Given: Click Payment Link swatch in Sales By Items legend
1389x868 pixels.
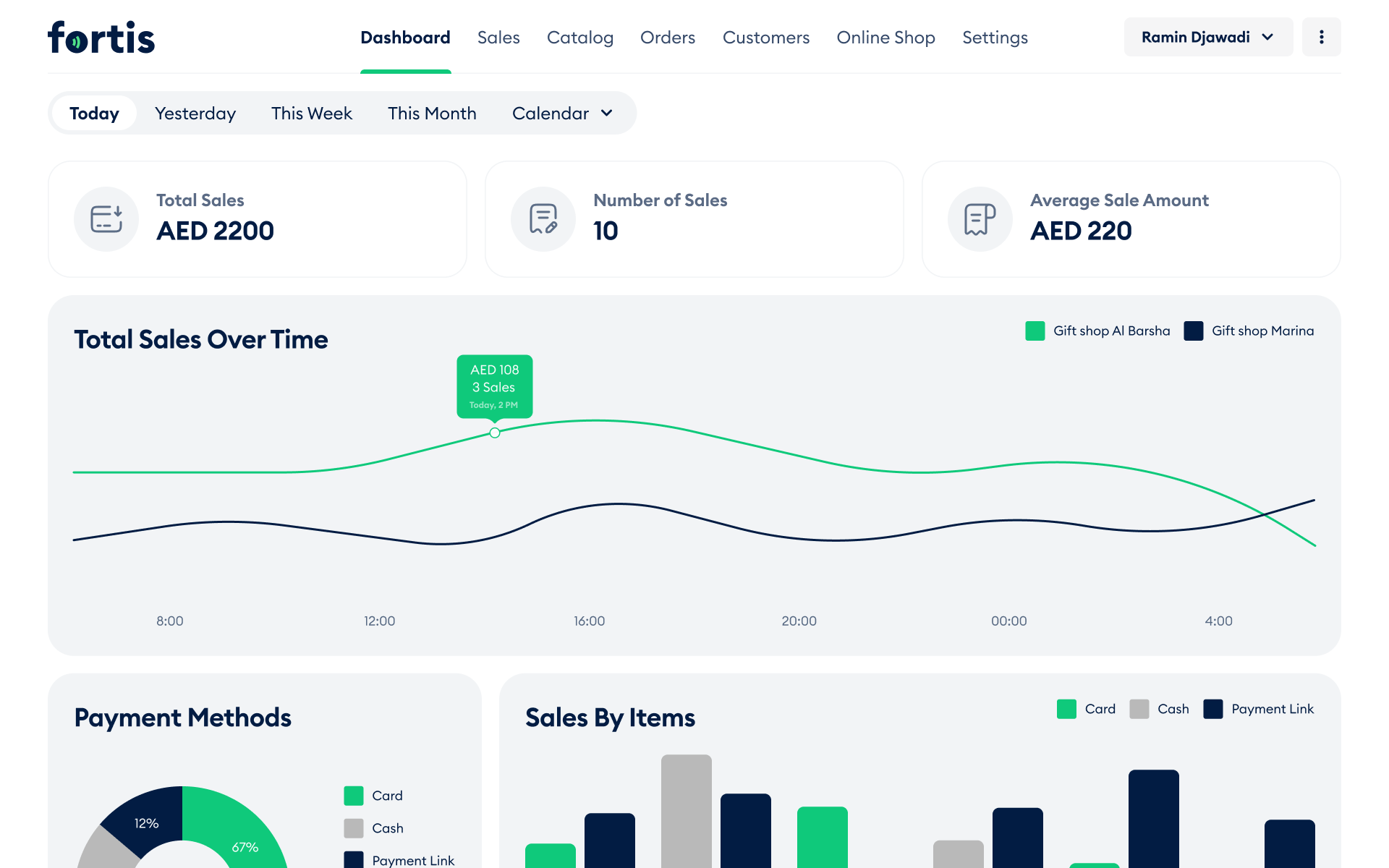Looking at the screenshot, I should point(1213,709).
